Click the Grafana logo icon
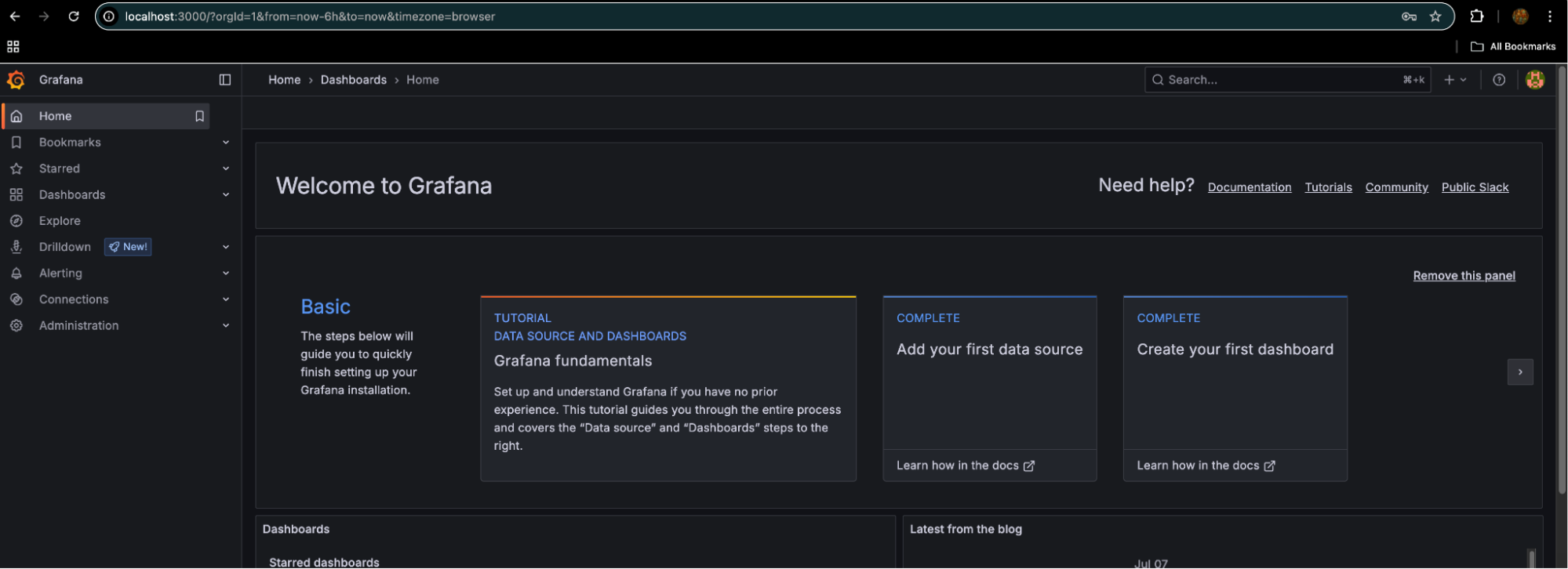This screenshot has height=569, width=1568. click(16, 80)
